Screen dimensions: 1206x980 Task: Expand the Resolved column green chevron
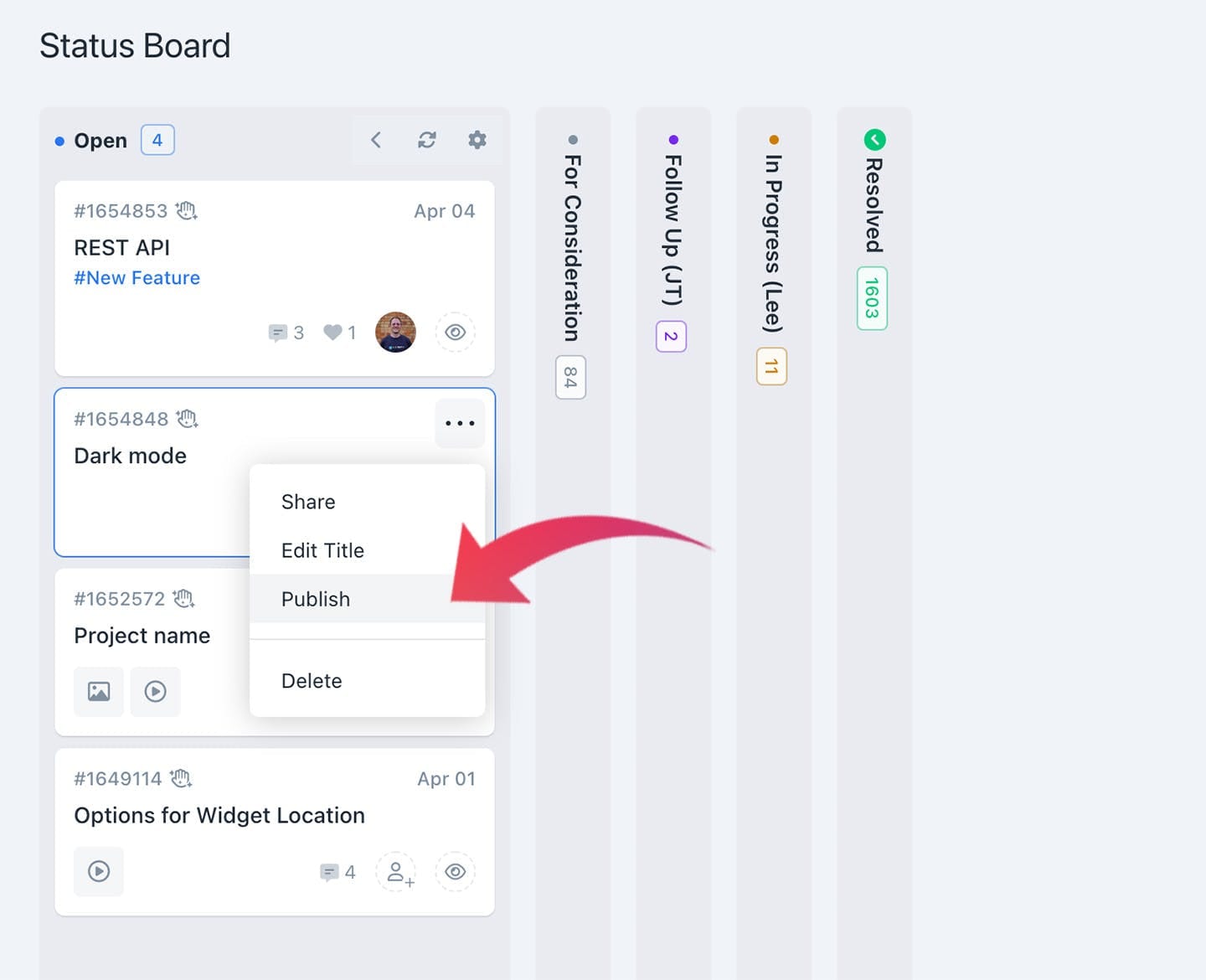pos(874,140)
